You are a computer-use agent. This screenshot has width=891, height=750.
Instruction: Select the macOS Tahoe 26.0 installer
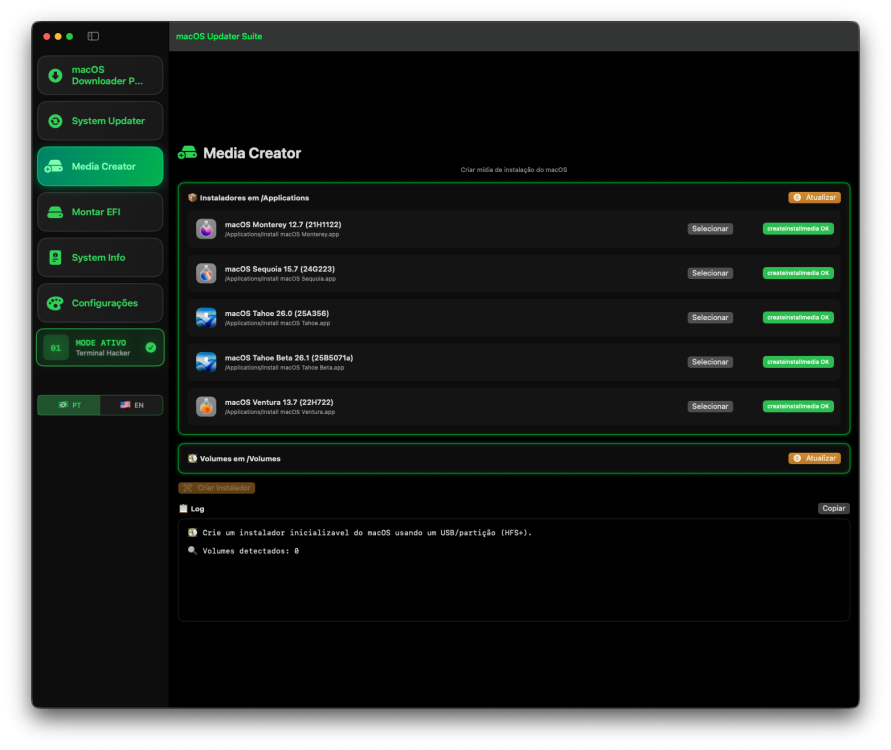coord(710,318)
